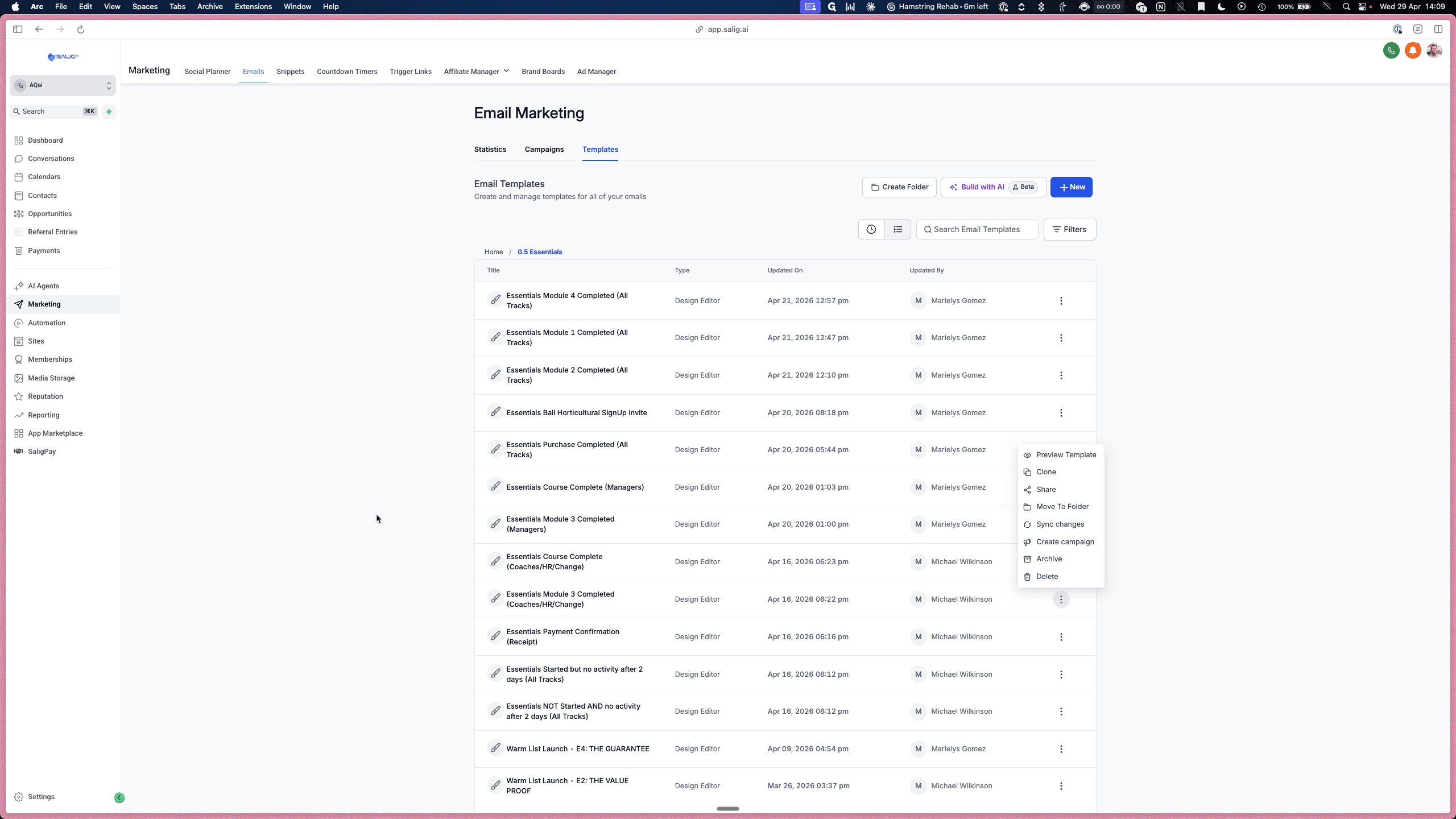Viewport: 1456px width, 819px height.
Task: Open kebab menu for Essentials Module 4 Completed row
Action: coord(1061,301)
